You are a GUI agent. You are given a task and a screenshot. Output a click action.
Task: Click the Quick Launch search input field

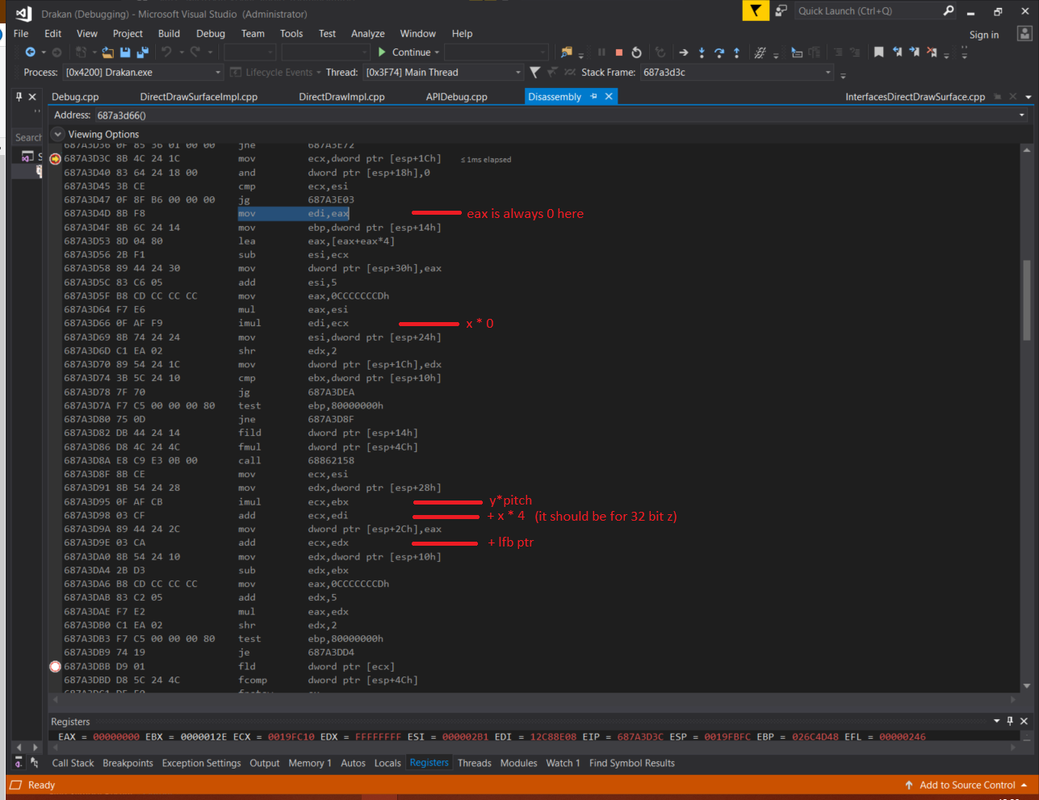point(868,11)
